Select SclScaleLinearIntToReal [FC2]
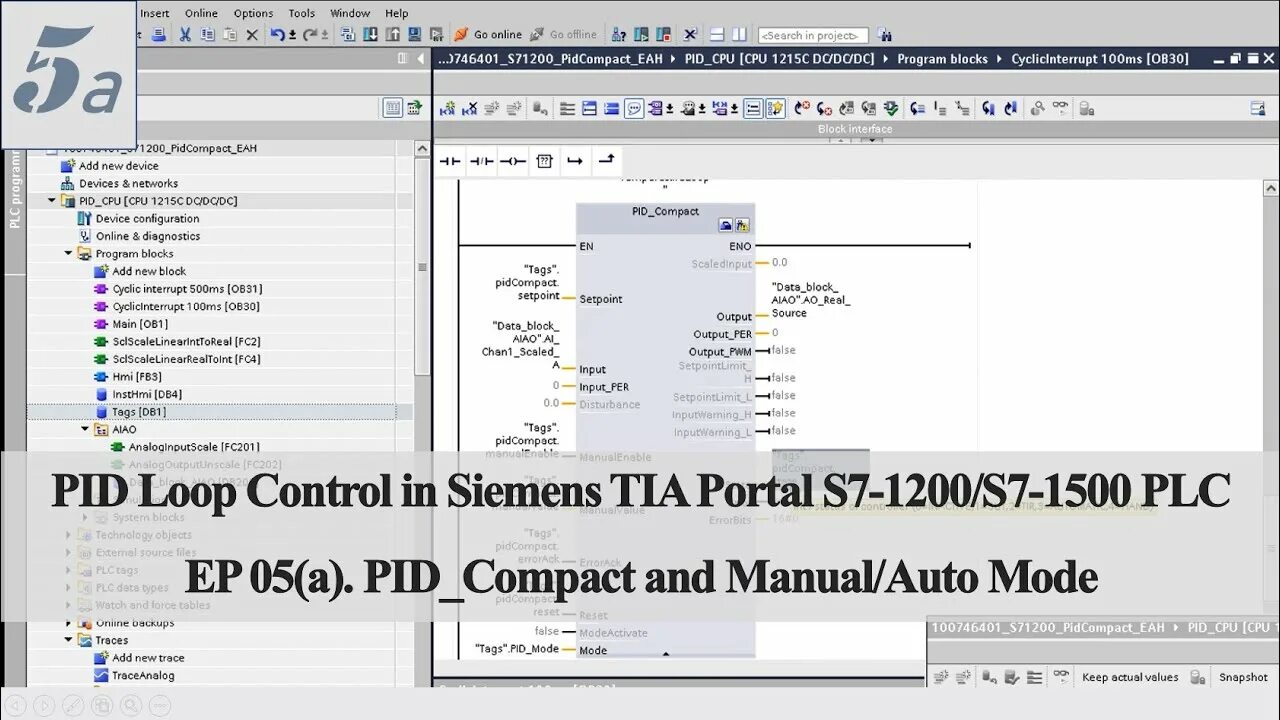 [x=187, y=342]
